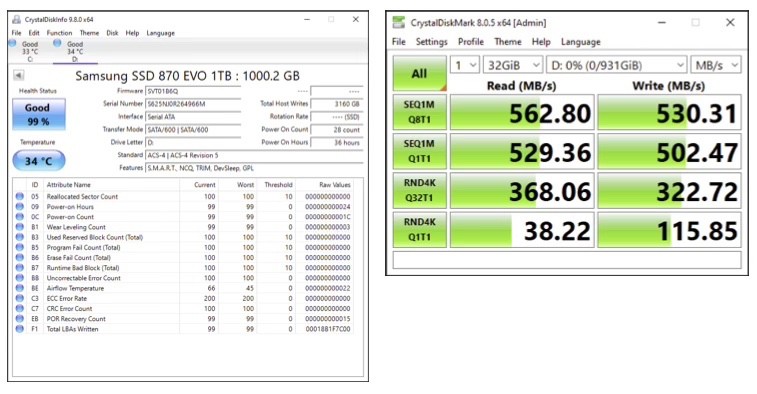Click the 115.85 RND4K Q1T1 write result

click(x=669, y=230)
